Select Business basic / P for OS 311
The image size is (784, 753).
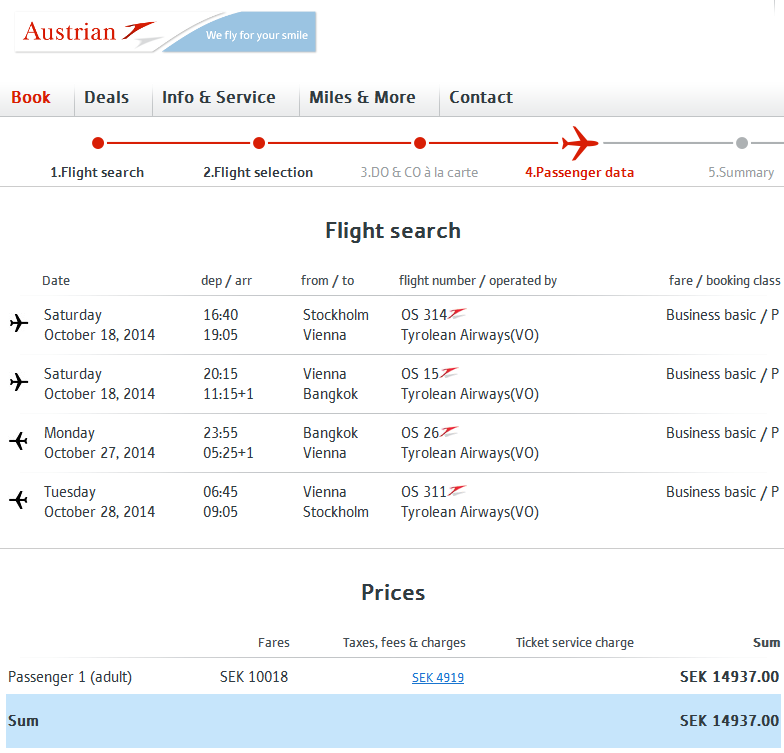(722, 492)
